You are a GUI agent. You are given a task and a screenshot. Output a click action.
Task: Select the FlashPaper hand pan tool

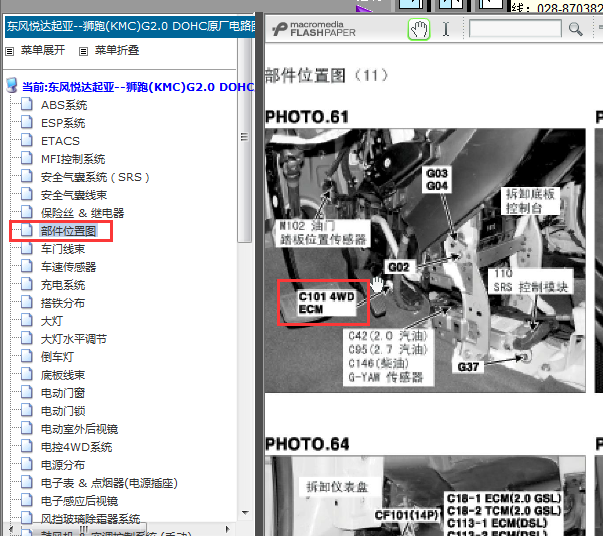pyautogui.click(x=419, y=29)
